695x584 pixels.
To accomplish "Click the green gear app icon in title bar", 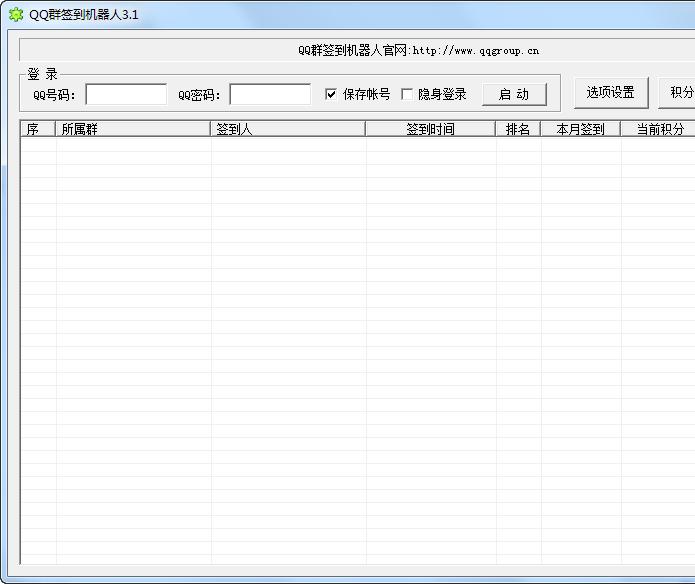I will 16,15.
